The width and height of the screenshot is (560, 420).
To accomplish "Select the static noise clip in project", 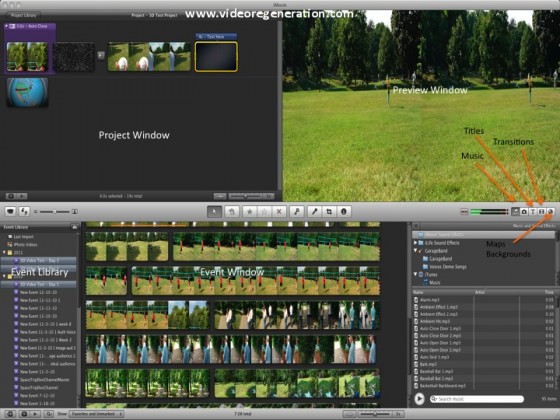I will coord(74,56).
